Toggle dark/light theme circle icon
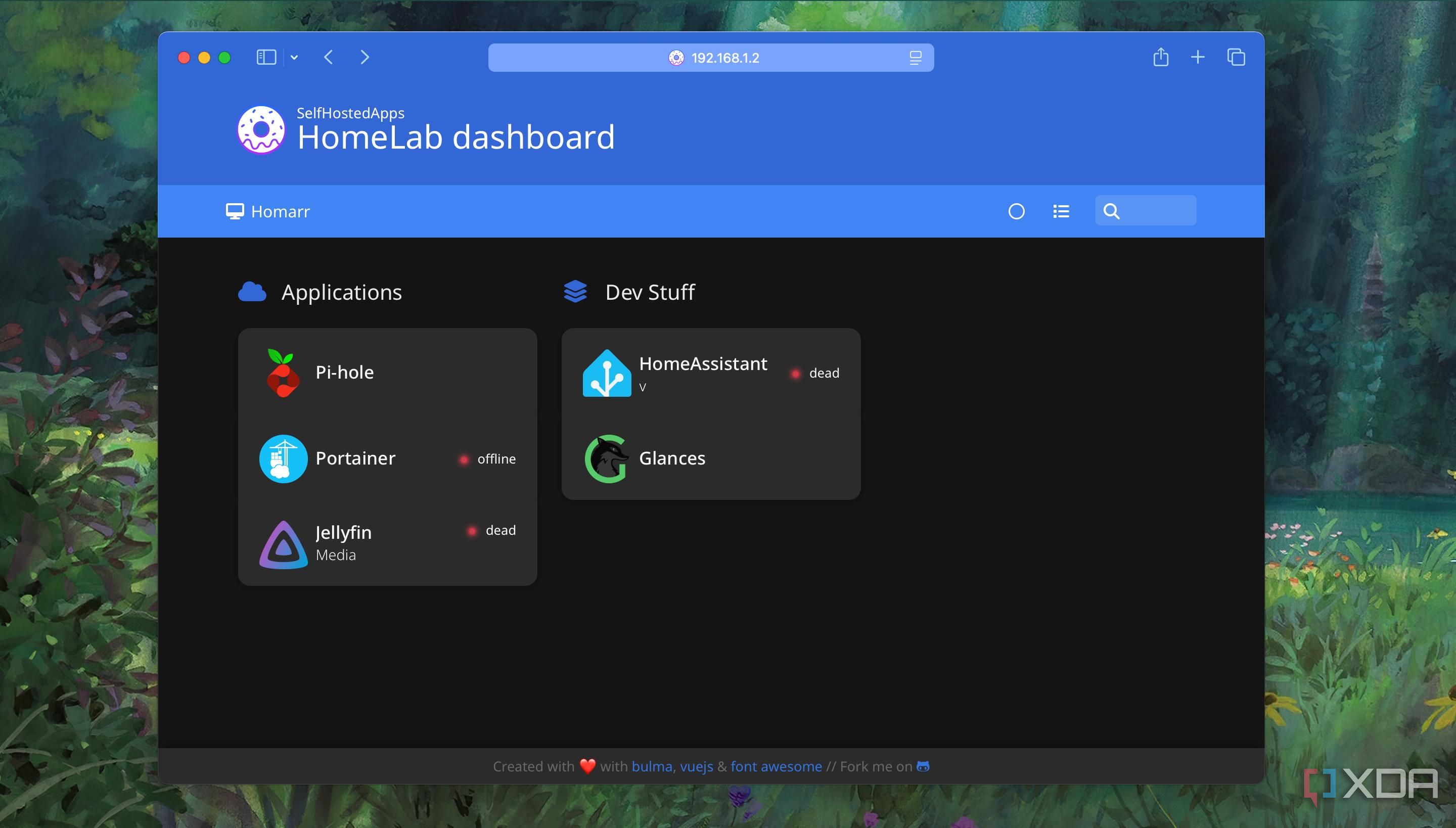The width and height of the screenshot is (1456, 828). coord(1016,211)
